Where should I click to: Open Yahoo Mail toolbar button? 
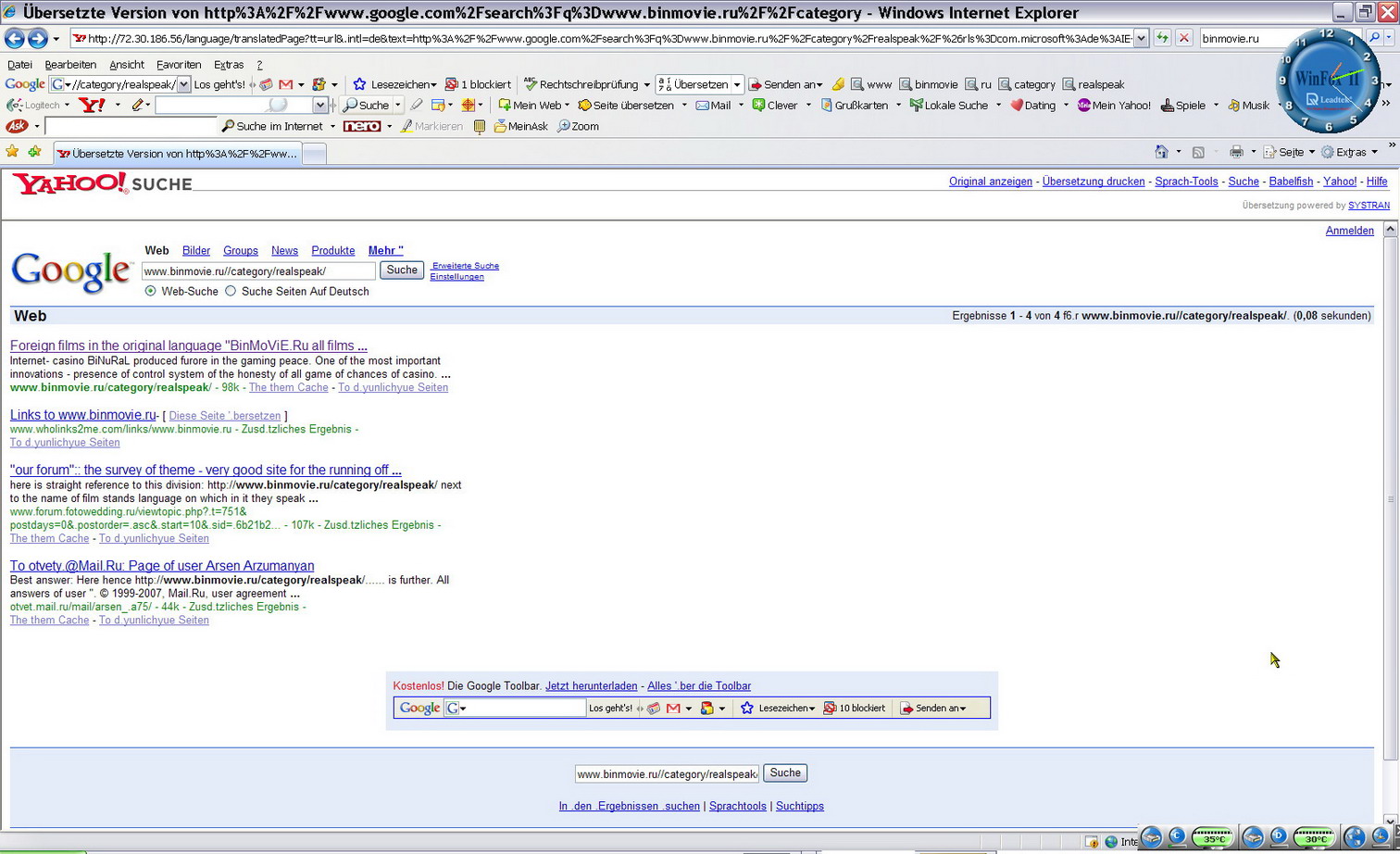[x=713, y=105]
